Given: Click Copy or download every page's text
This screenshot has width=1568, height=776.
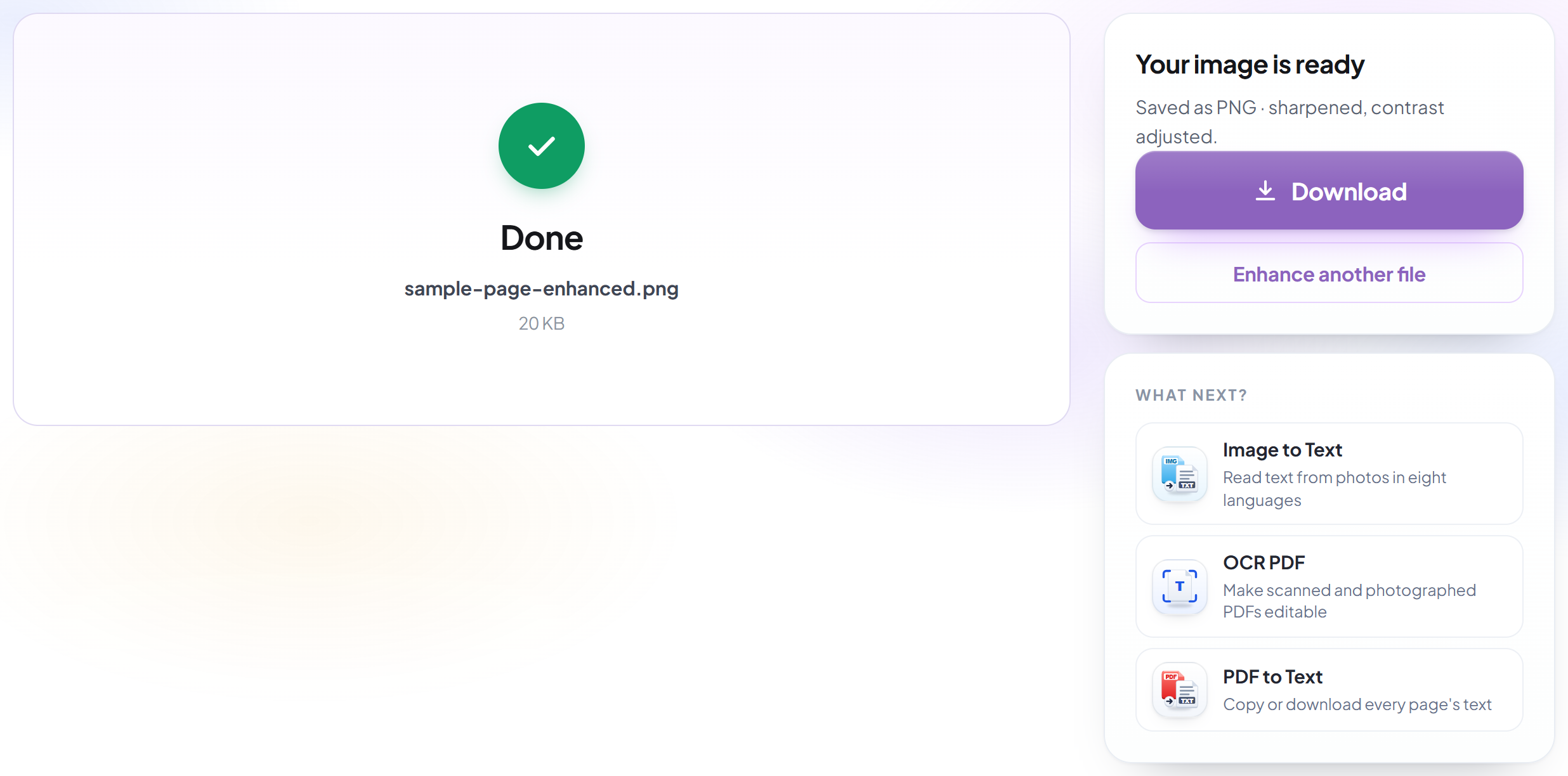Looking at the screenshot, I should 1357,704.
